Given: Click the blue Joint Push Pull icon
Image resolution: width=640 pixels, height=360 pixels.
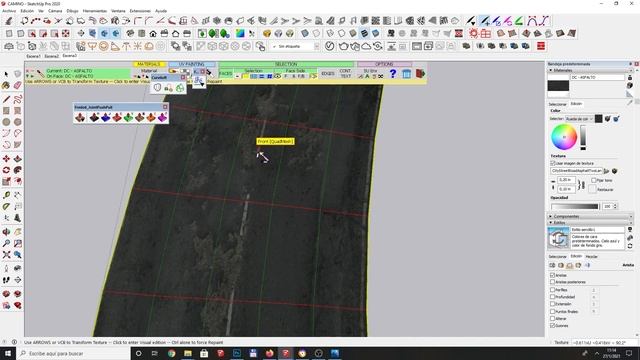Looking at the screenshot, I should (106, 118).
